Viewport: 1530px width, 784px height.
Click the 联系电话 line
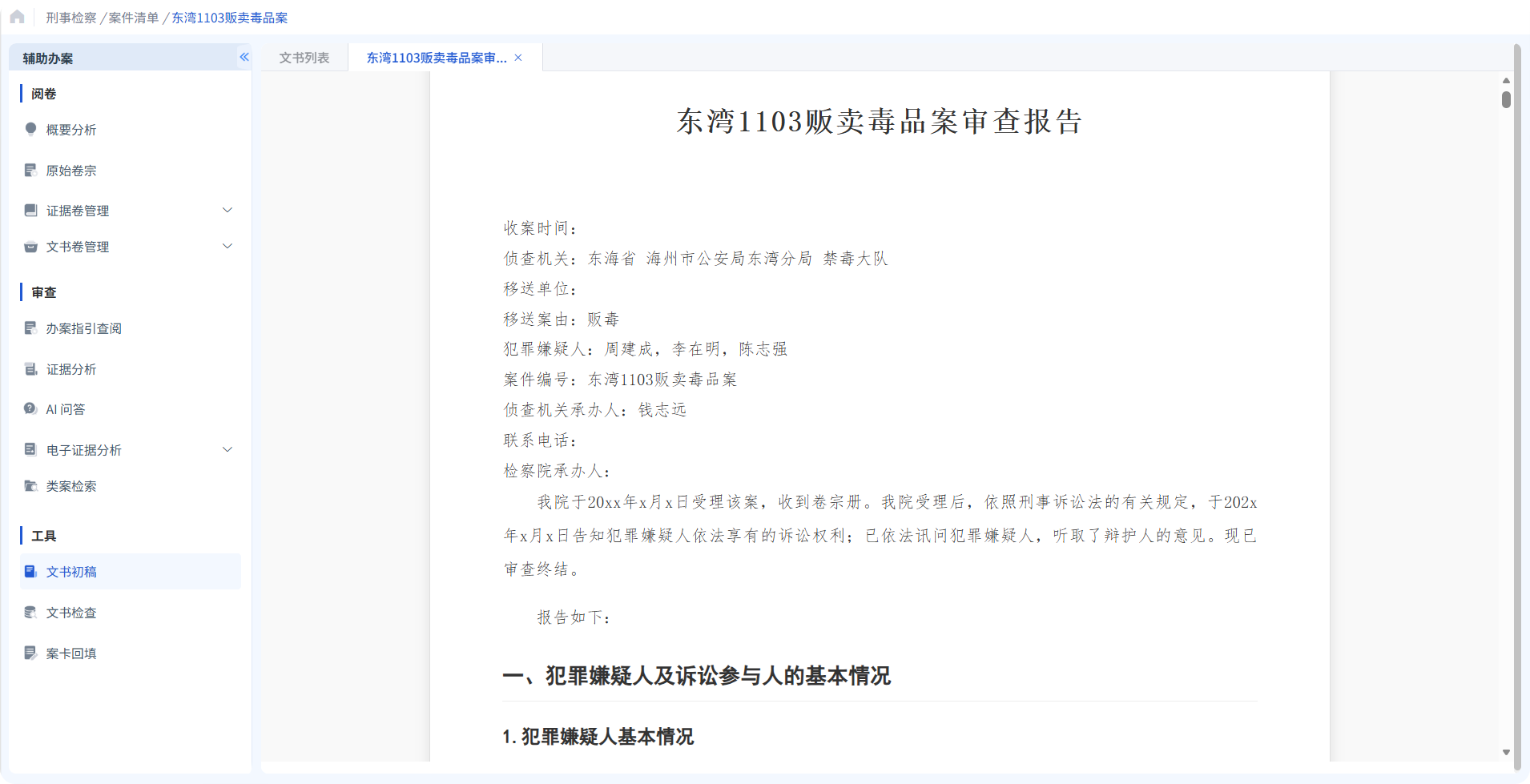[541, 440]
